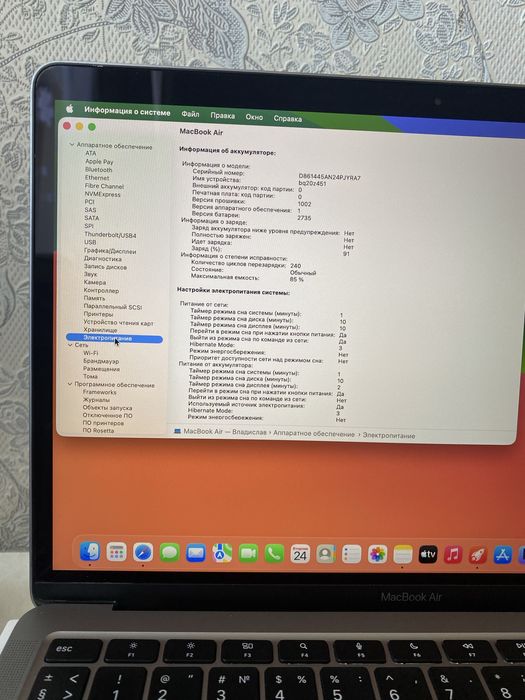The height and width of the screenshot is (700, 525).
Task: Open the App Store from dock
Action: coord(503,555)
